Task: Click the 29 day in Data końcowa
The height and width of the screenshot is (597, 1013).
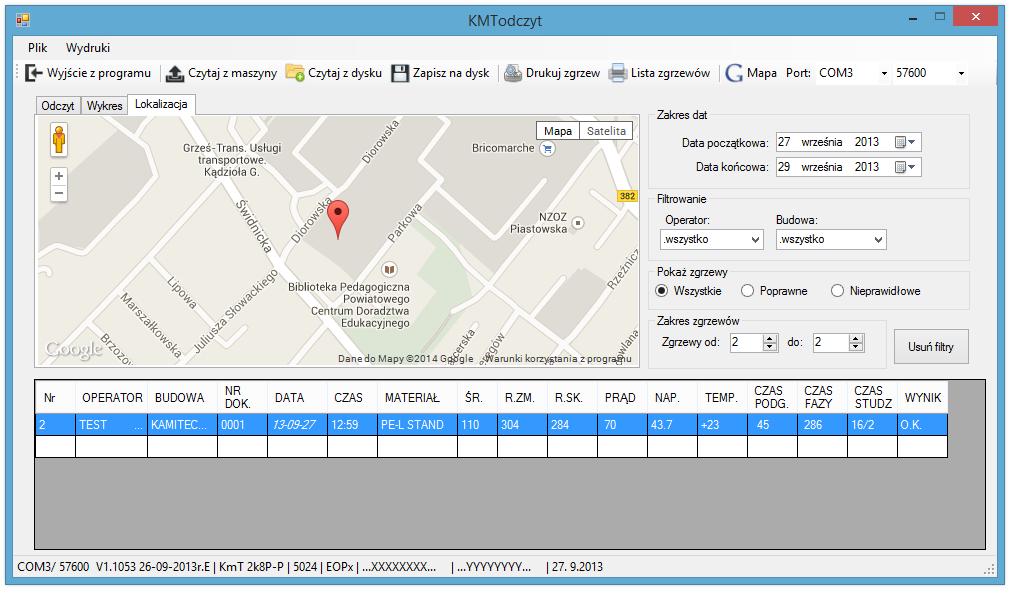Action: pos(784,167)
